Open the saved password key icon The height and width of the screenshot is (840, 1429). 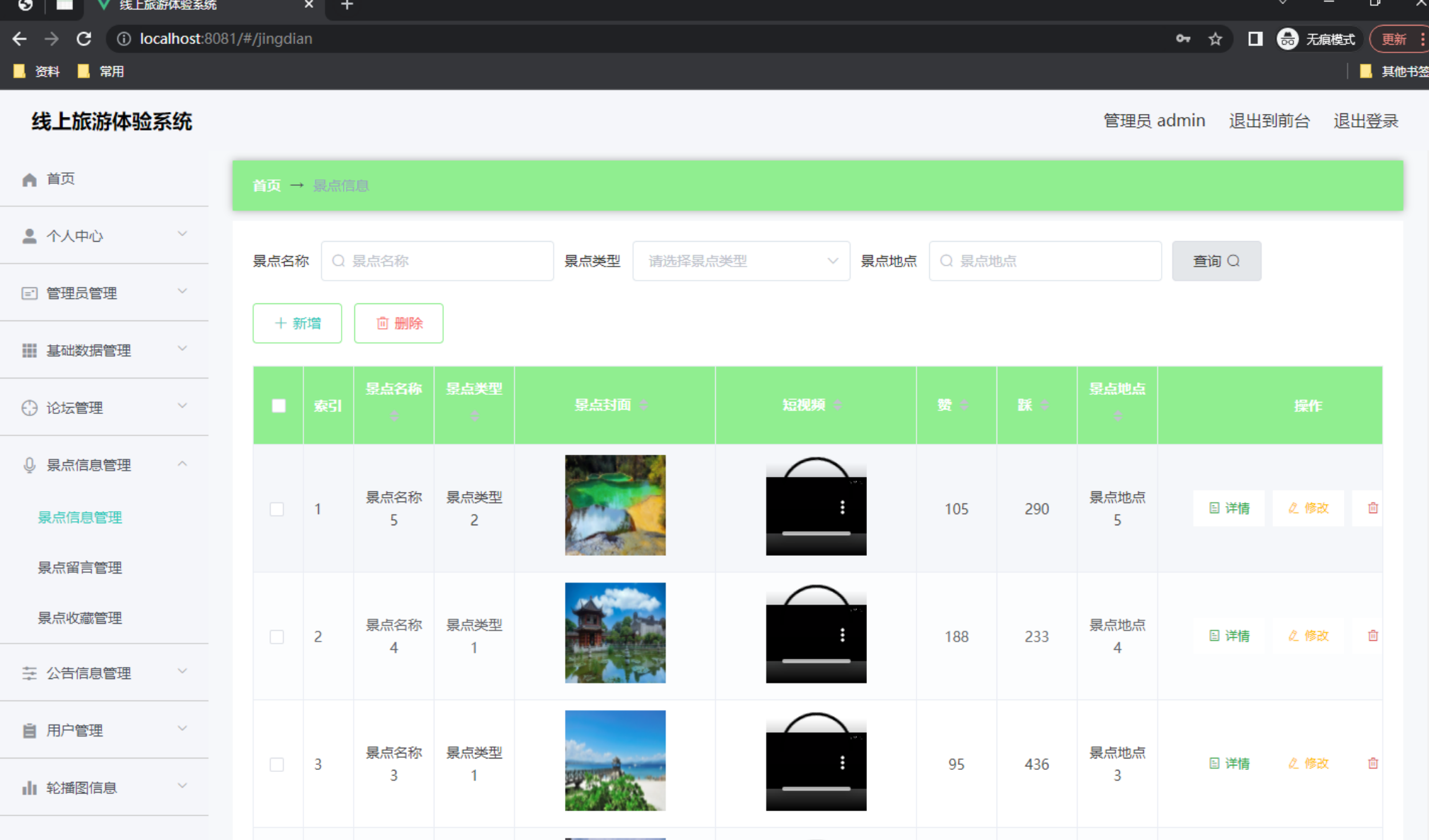coord(1183,39)
